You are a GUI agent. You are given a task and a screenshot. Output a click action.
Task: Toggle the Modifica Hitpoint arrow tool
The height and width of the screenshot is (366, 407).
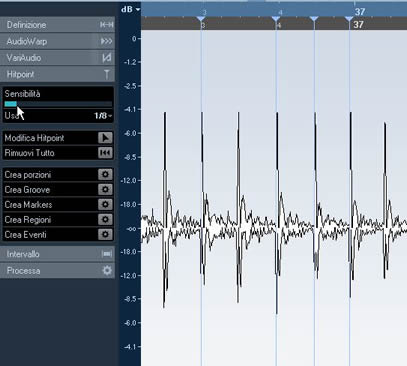point(105,138)
